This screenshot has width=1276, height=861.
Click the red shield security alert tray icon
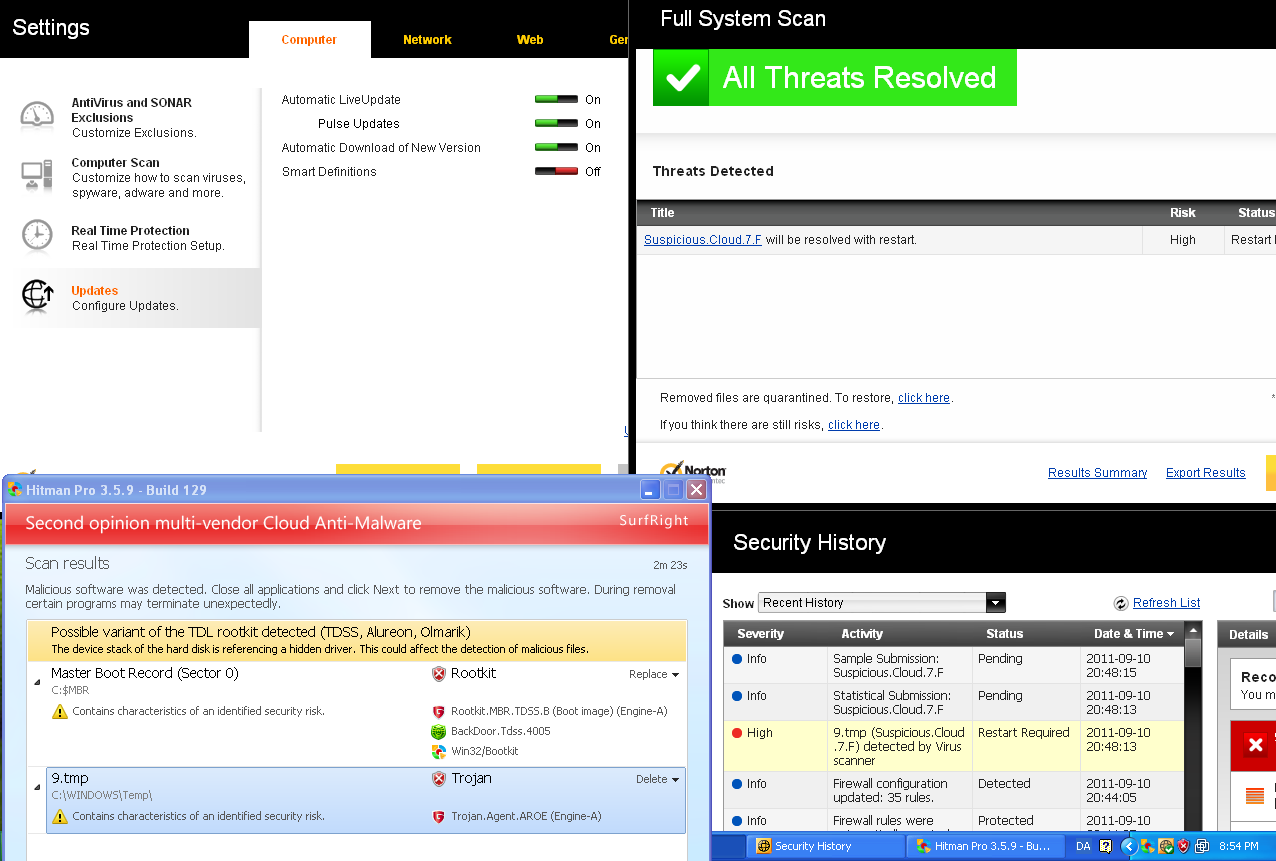pyautogui.click(x=1183, y=846)
